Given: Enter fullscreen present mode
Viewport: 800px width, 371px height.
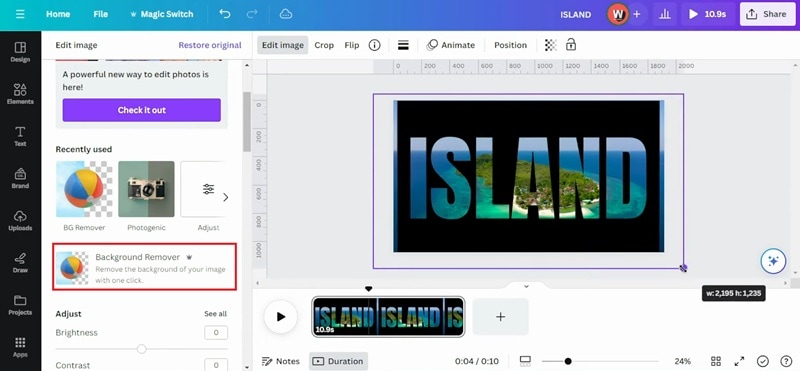Looking at the screenshot, I should click(739, 361).
